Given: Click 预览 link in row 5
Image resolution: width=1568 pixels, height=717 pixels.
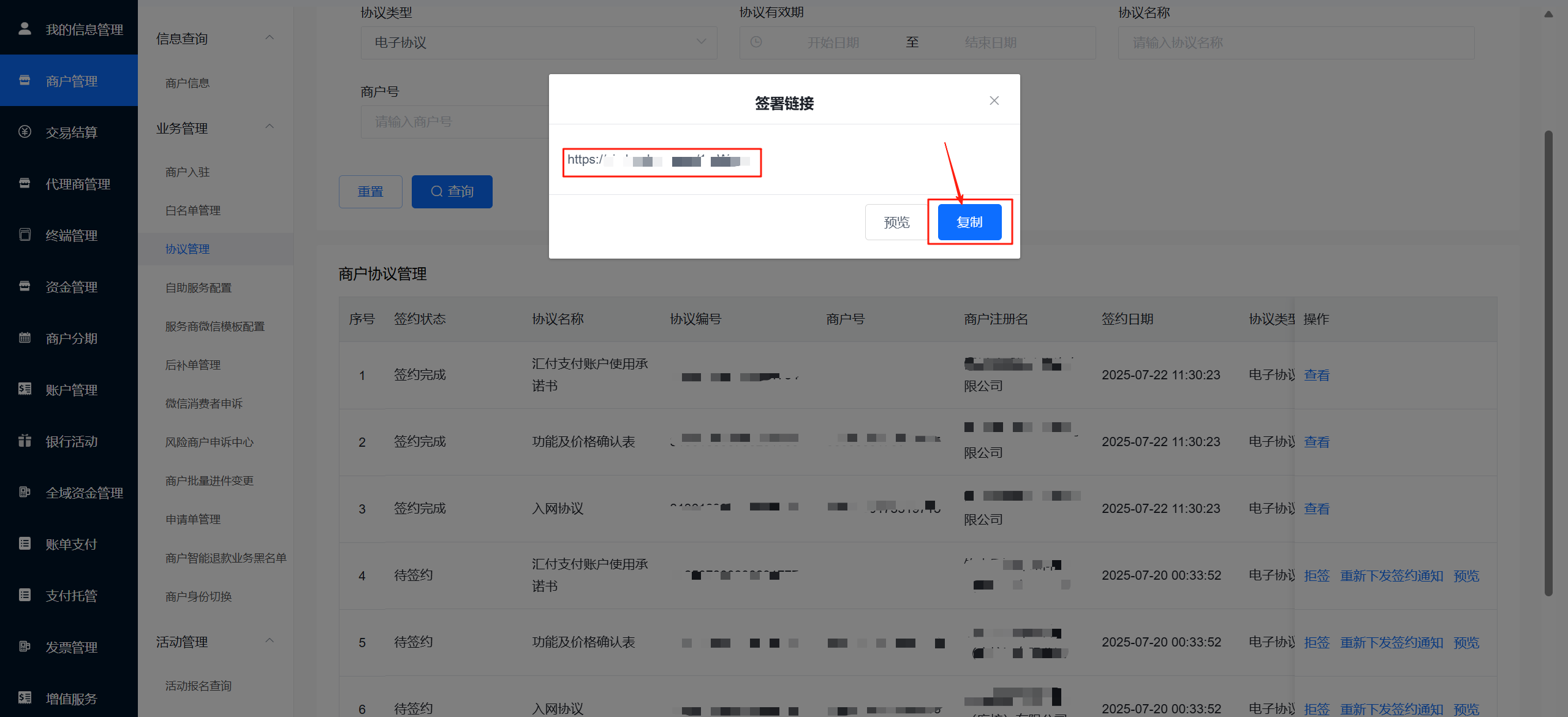Looking at the screenshot, I should (1466, 643).
